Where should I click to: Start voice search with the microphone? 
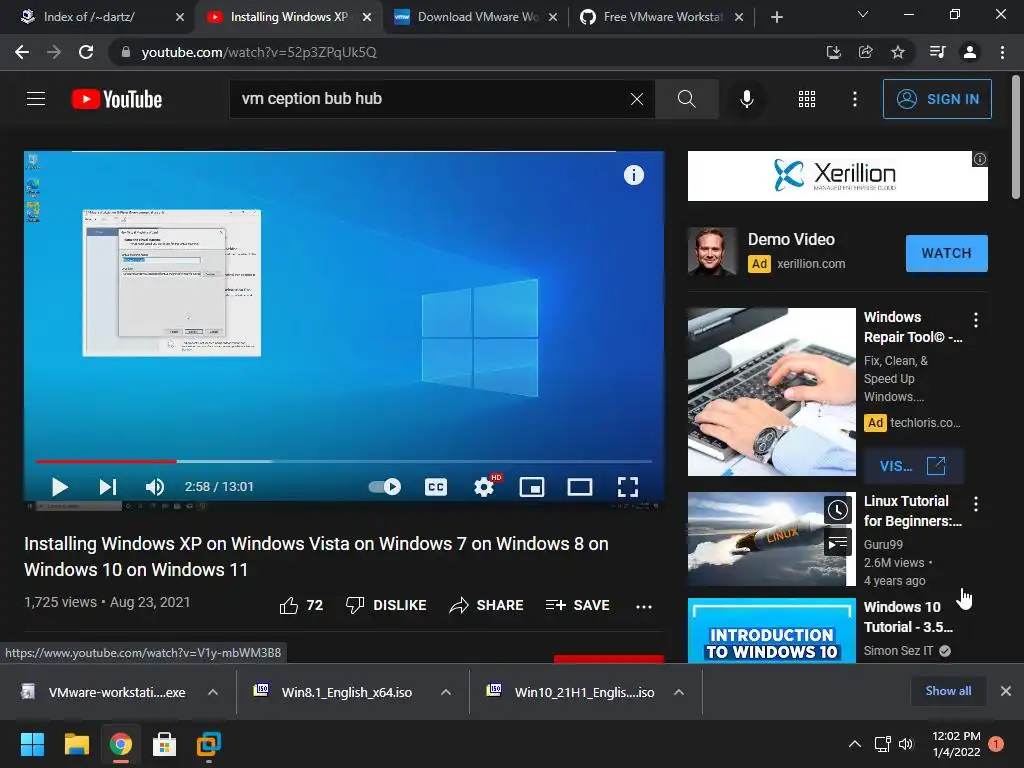(746, 99)
